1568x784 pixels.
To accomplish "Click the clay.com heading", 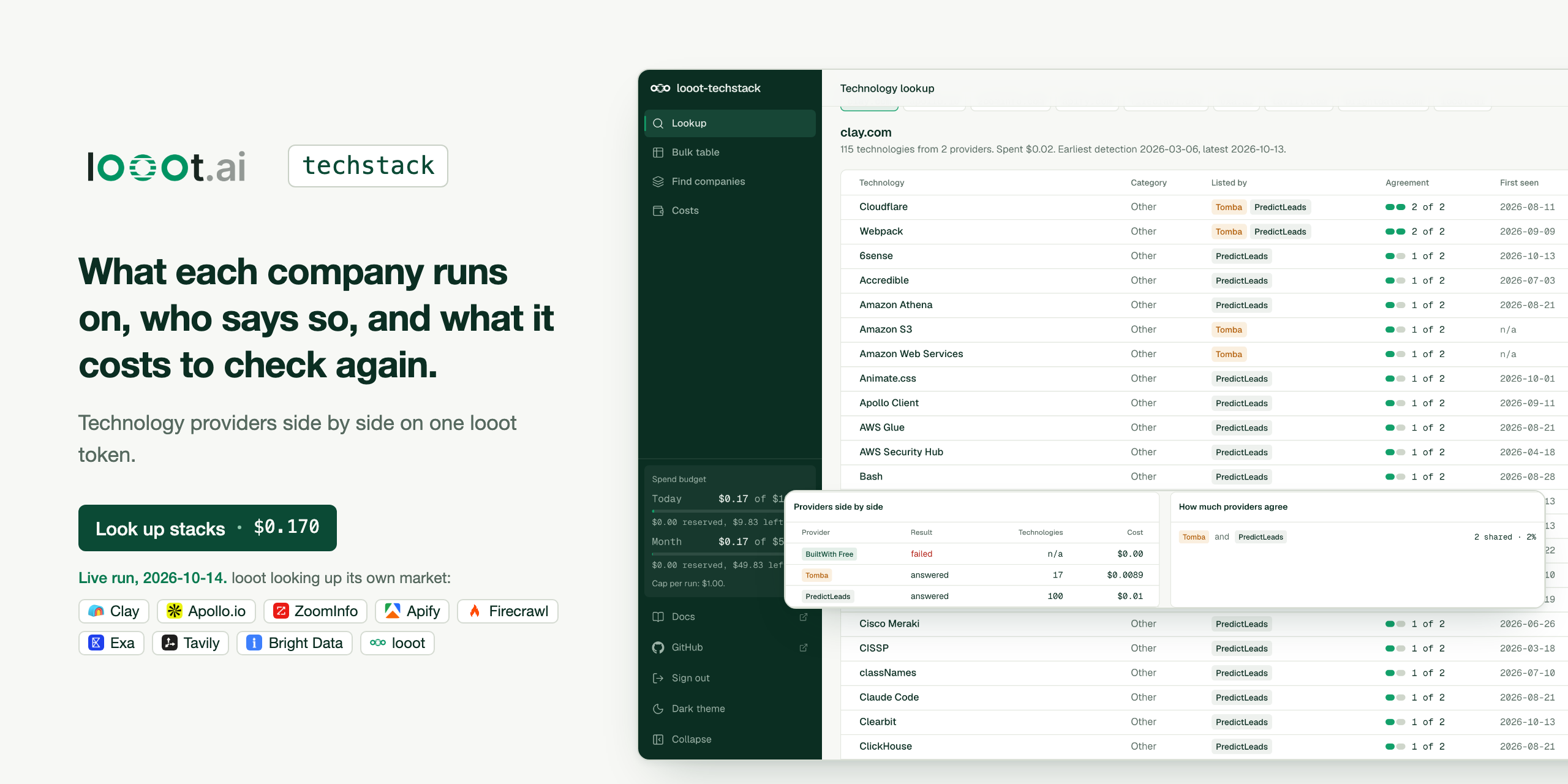I will 865,132.
